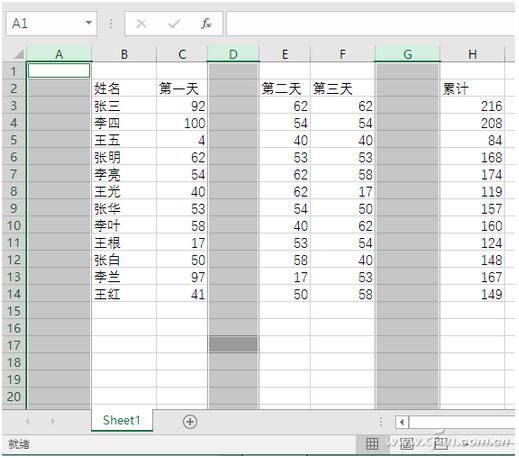519x458 pixels.
Task: Click the name cell 王红
Action: pos(124,294)
